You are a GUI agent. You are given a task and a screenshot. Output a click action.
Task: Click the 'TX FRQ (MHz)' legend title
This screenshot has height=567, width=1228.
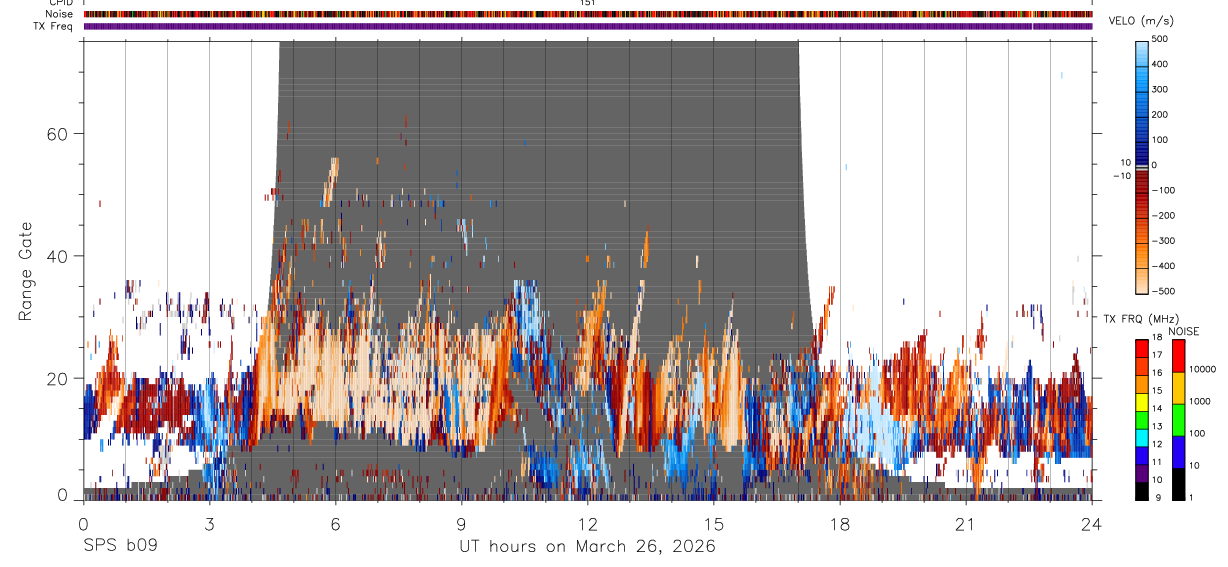pyautogui.click(x=1142, y=318)
